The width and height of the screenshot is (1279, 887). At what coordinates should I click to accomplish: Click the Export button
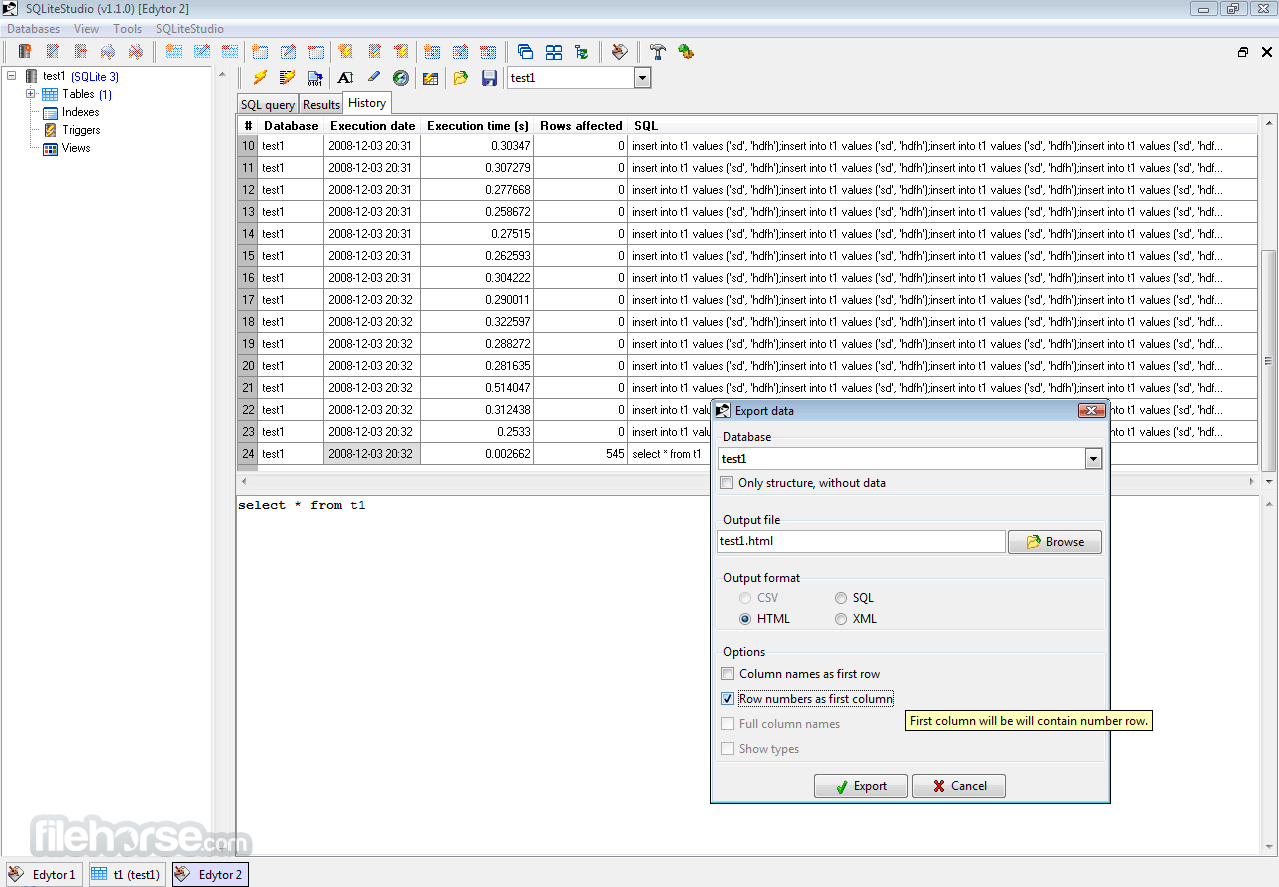pyautogui.click(x=861, y=786)
